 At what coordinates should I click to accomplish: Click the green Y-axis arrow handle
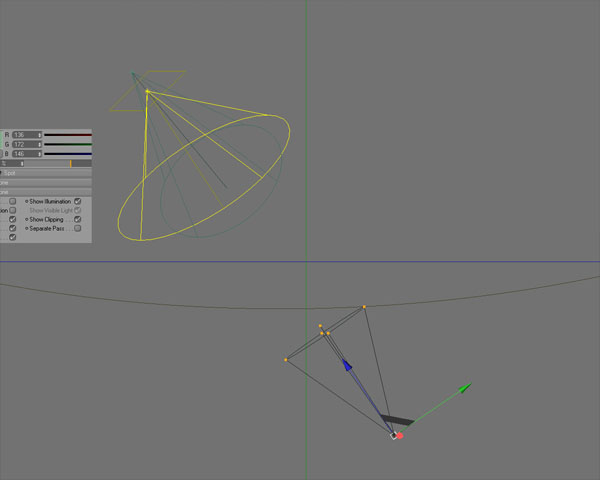point(465,388)
